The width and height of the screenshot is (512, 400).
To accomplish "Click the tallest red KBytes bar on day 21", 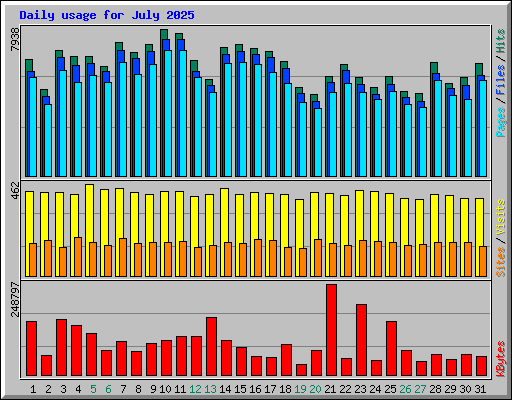I will (x=331, y=330).
